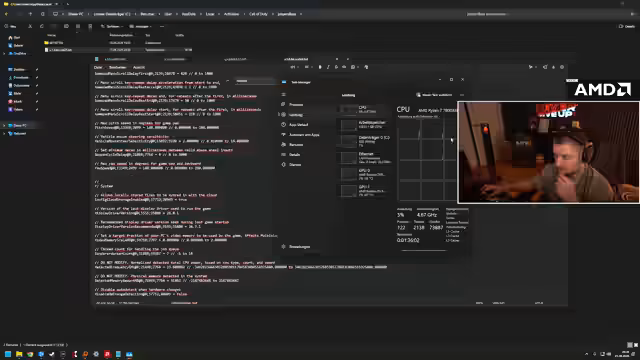Click the Explorer delete (trash) icon
This screenshot has width=640, height=360.
90,26
